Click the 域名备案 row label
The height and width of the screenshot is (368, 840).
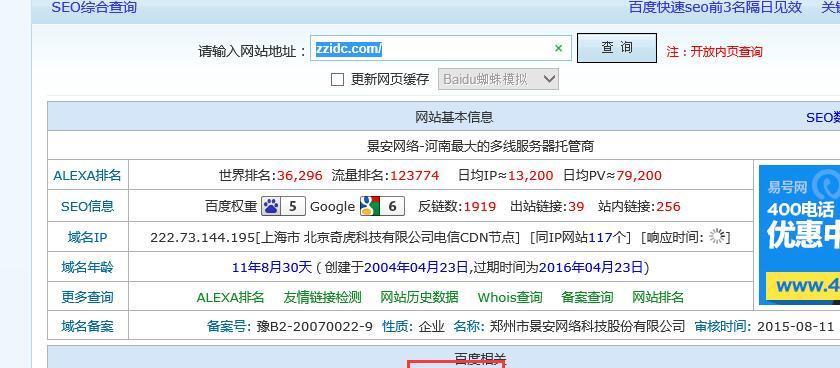pyautogui.click(x=88, y=326)
